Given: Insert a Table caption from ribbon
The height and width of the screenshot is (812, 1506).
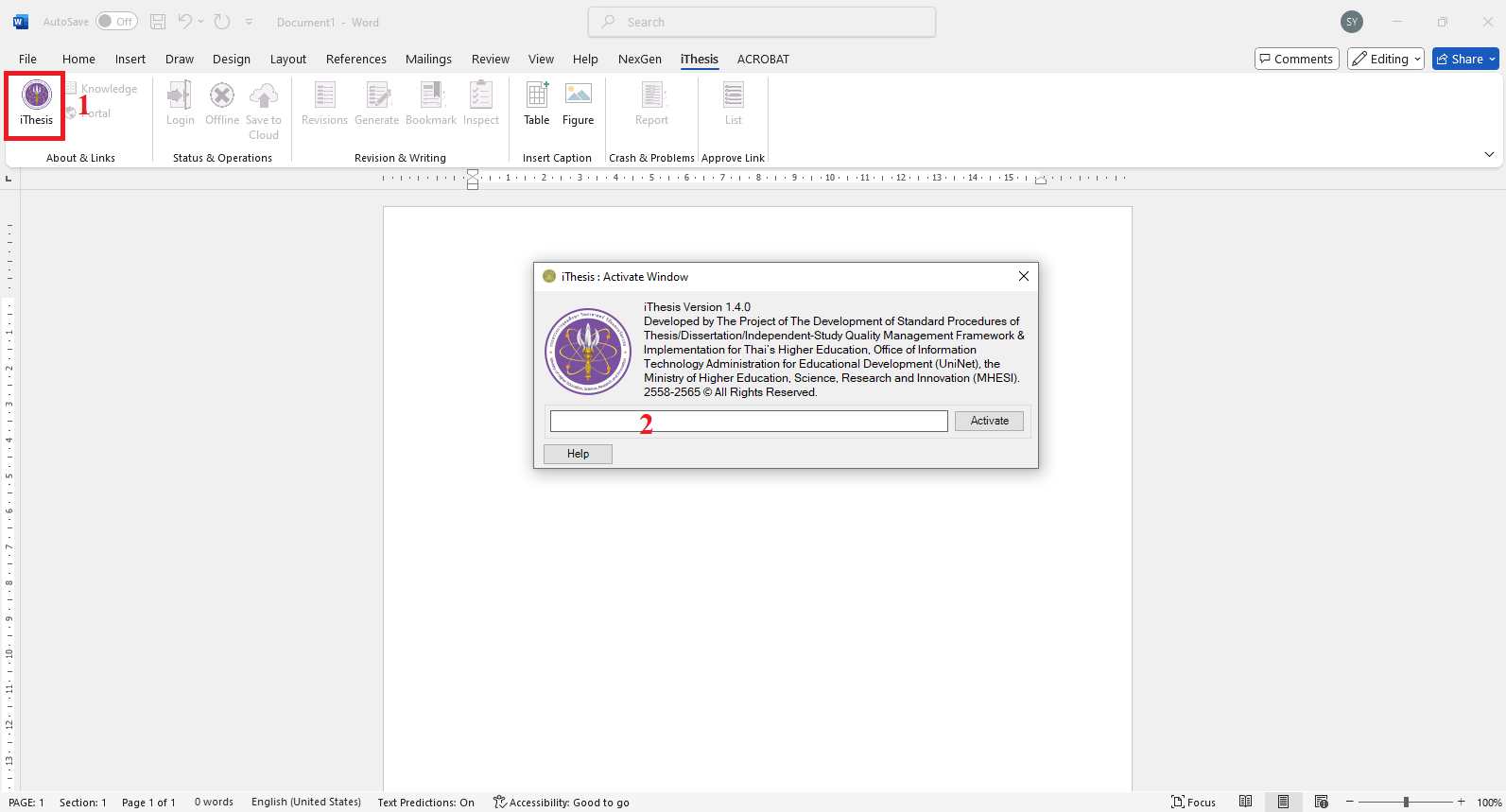Looking at the screenshot, I should tap(536, 103).
